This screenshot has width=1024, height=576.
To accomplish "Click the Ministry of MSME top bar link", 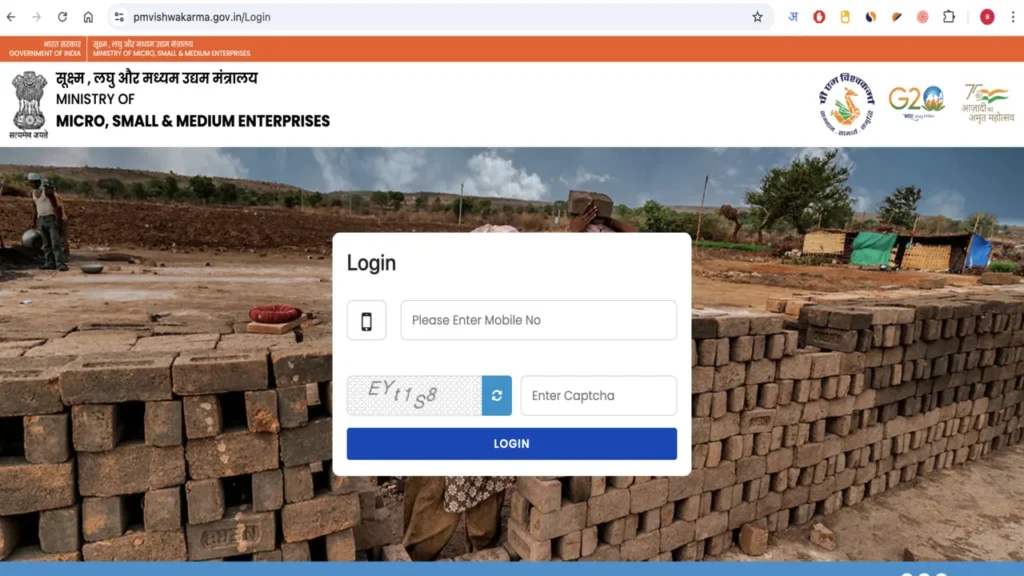I will (171, 48).
